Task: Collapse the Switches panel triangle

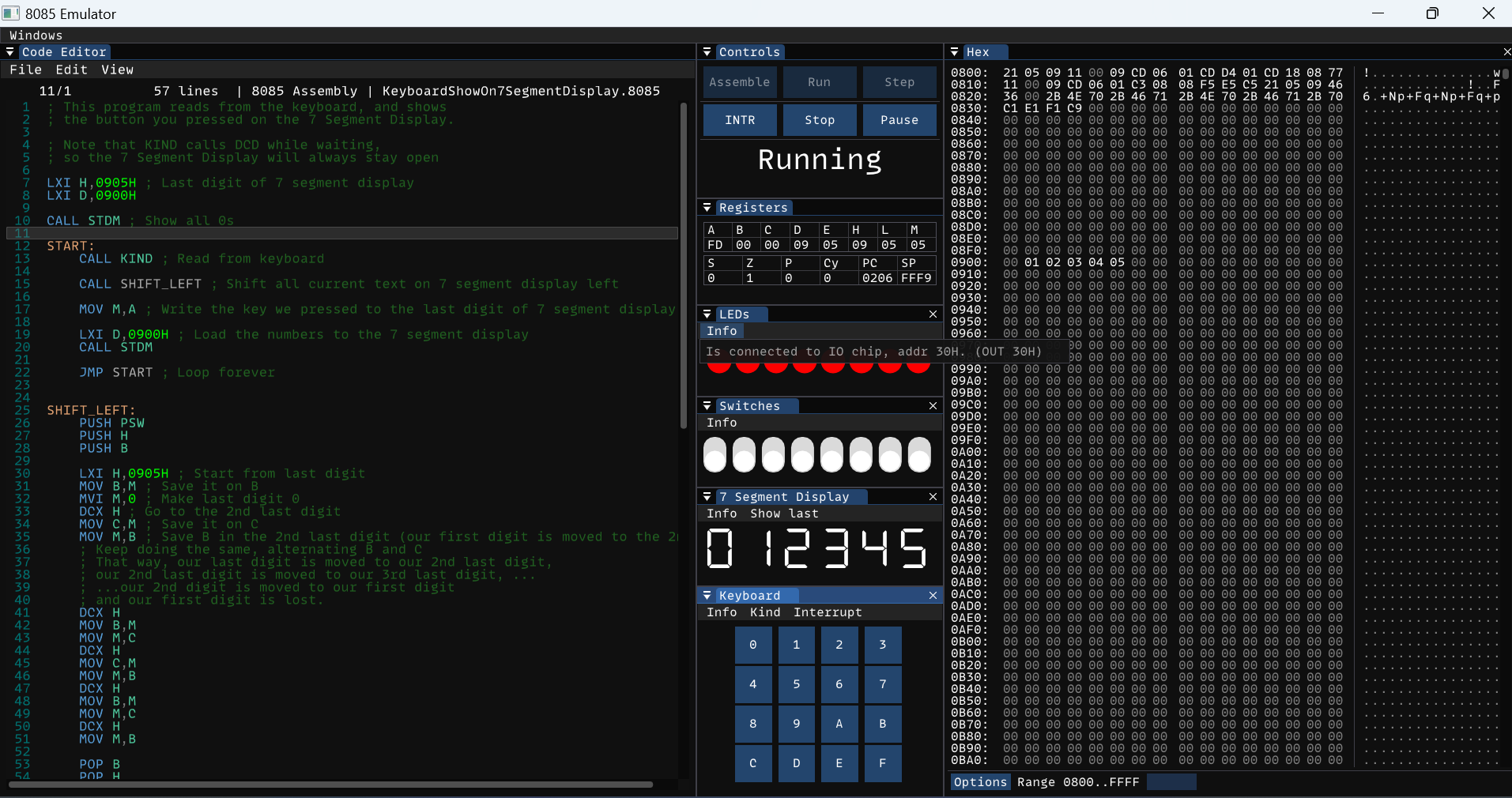Action: 707,406
